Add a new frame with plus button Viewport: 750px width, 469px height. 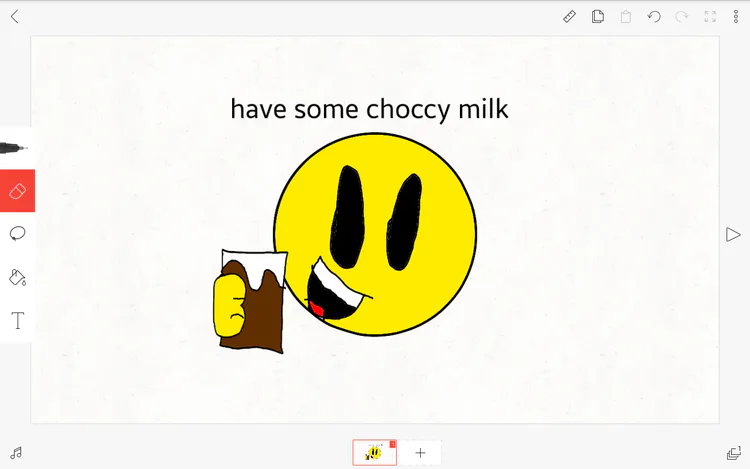pyautogui.click(x=420, y=453)
